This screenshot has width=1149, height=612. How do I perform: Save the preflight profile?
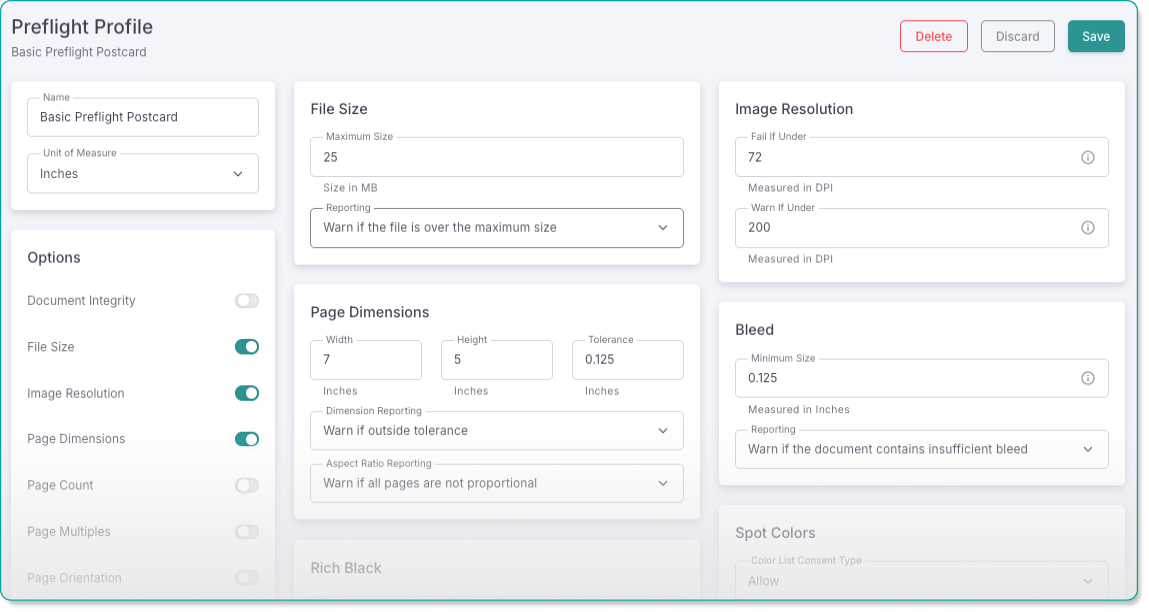pyautogui.click(x=1096, y=36)
